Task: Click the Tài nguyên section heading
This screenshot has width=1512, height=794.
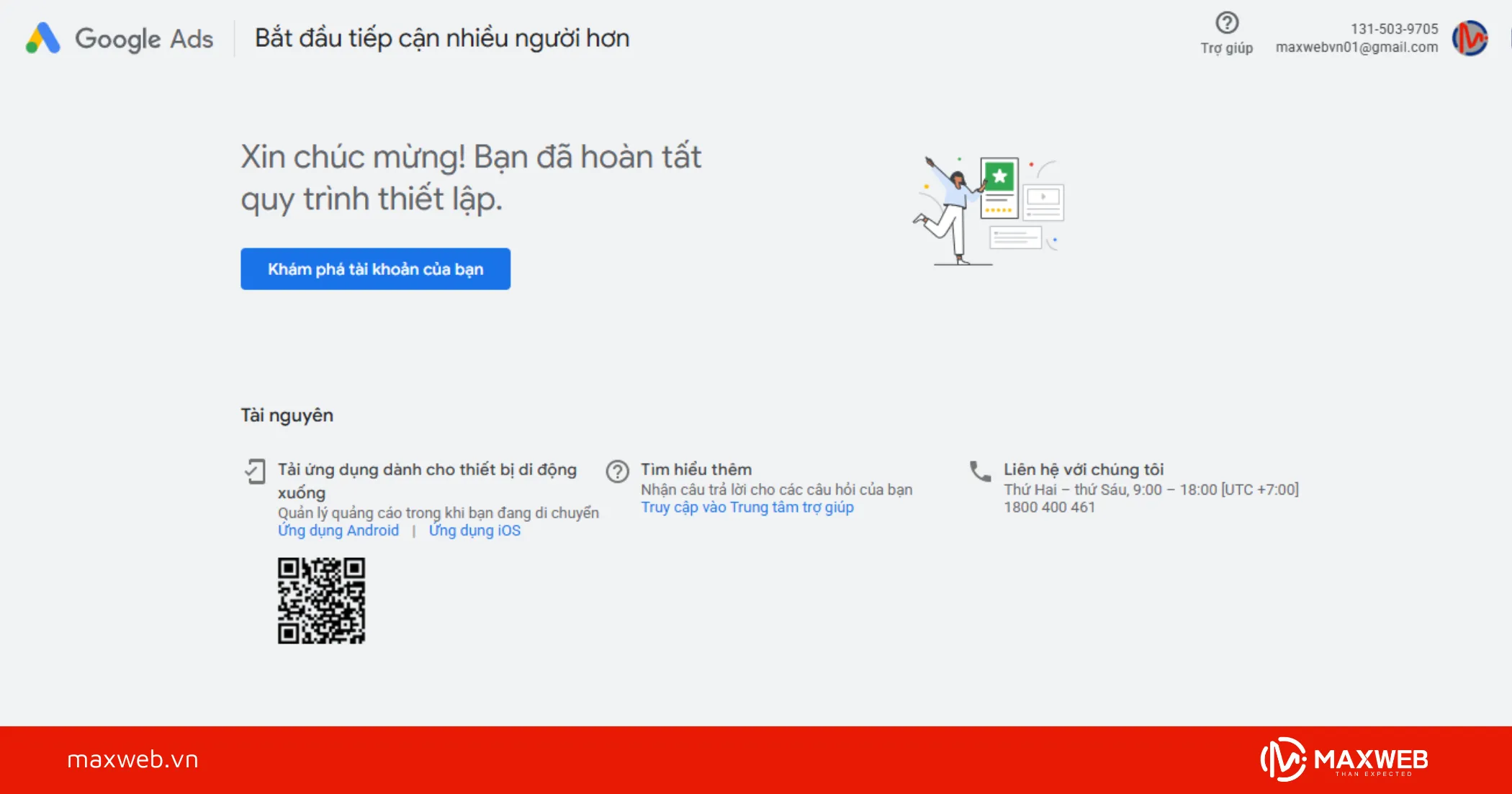Action: [x=286, y=415]
